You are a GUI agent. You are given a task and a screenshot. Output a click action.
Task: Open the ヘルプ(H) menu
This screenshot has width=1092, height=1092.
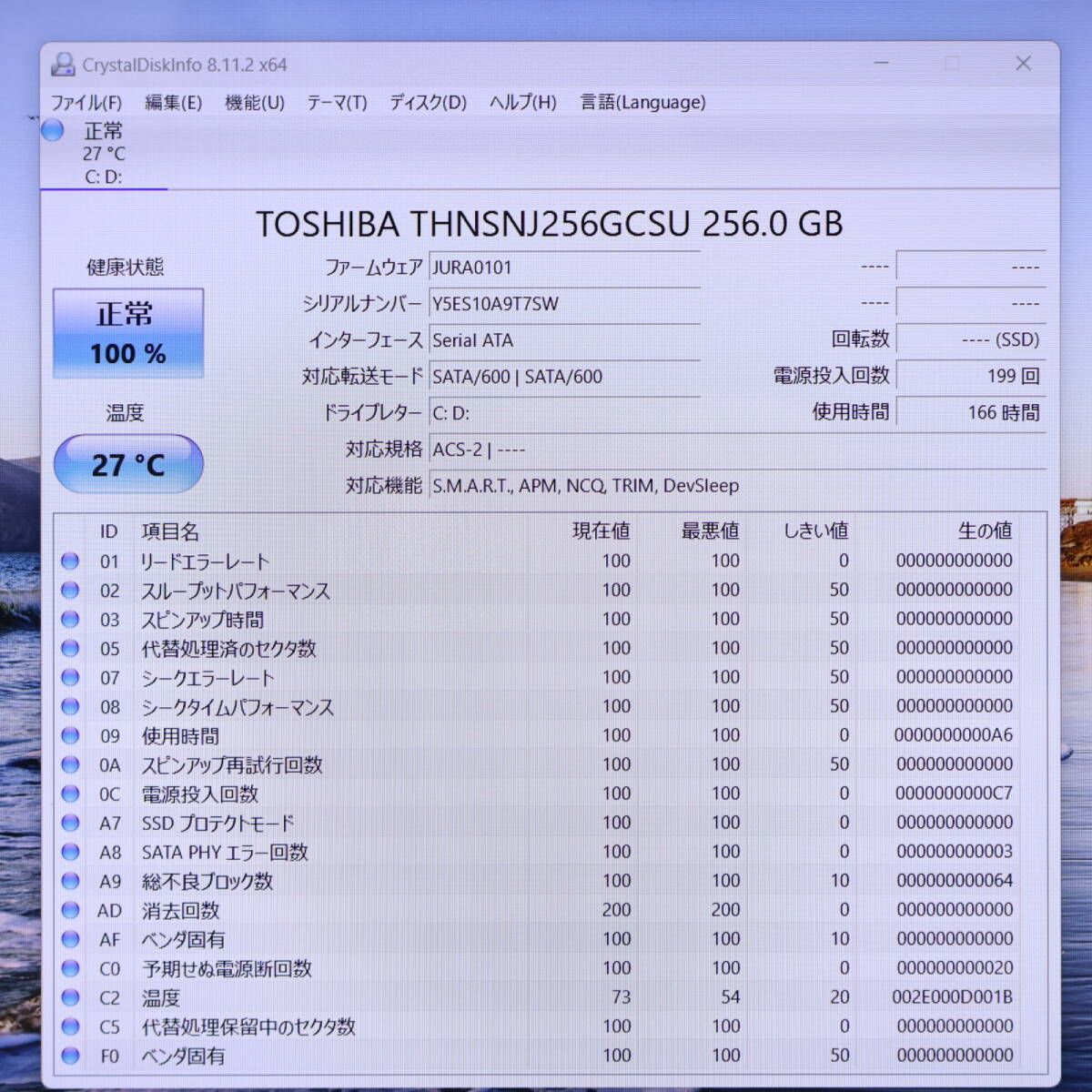tap(523, 102)
